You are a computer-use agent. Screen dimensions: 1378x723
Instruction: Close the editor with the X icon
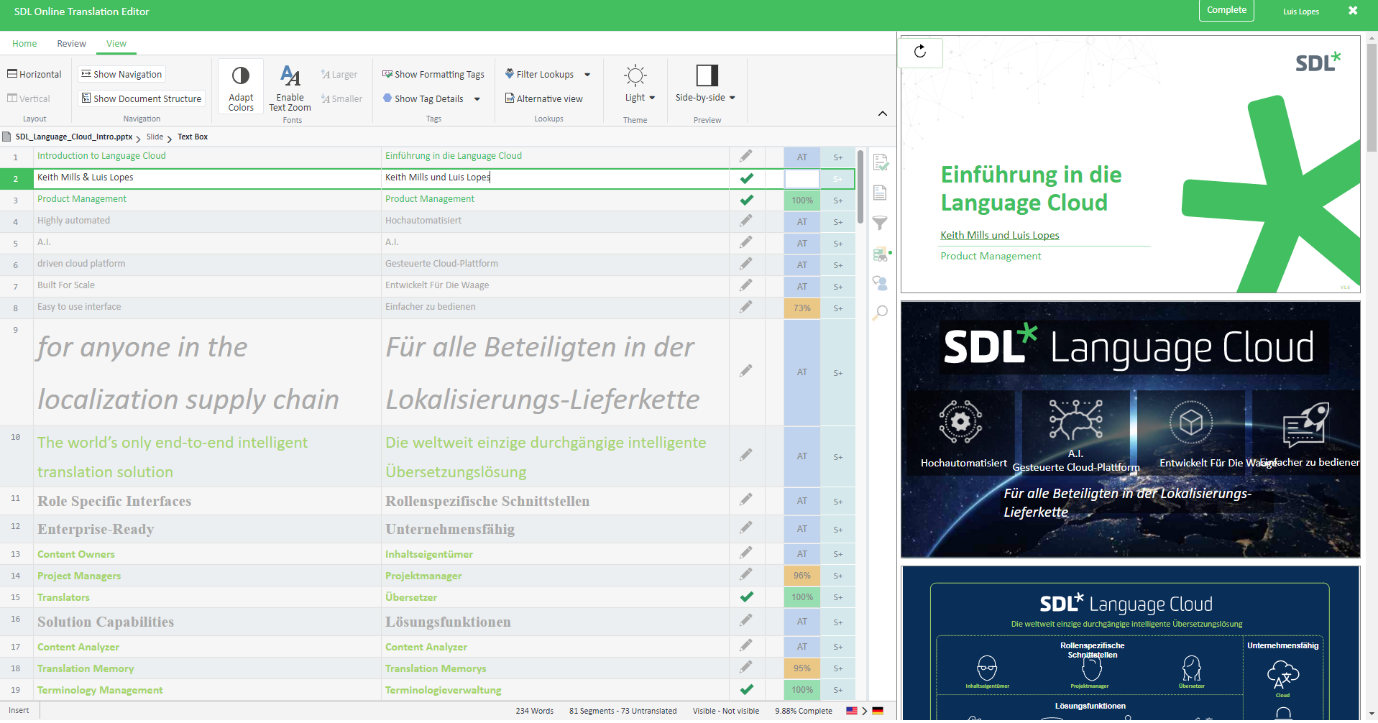click(x=1353, y=11)
